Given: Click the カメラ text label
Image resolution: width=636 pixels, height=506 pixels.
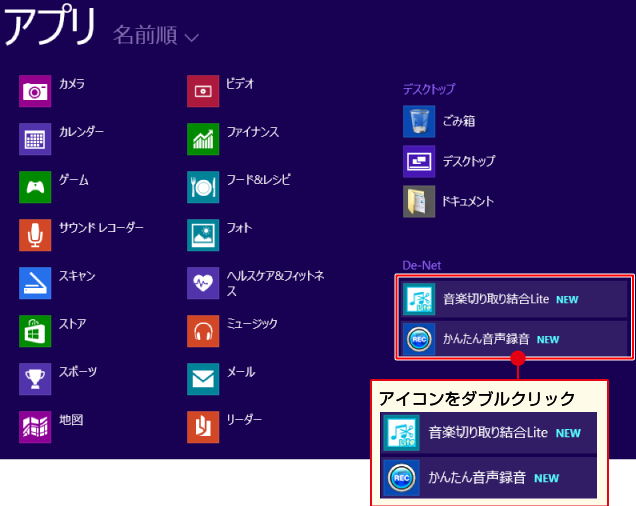Looking at the screenshot, I should (72, 84).
